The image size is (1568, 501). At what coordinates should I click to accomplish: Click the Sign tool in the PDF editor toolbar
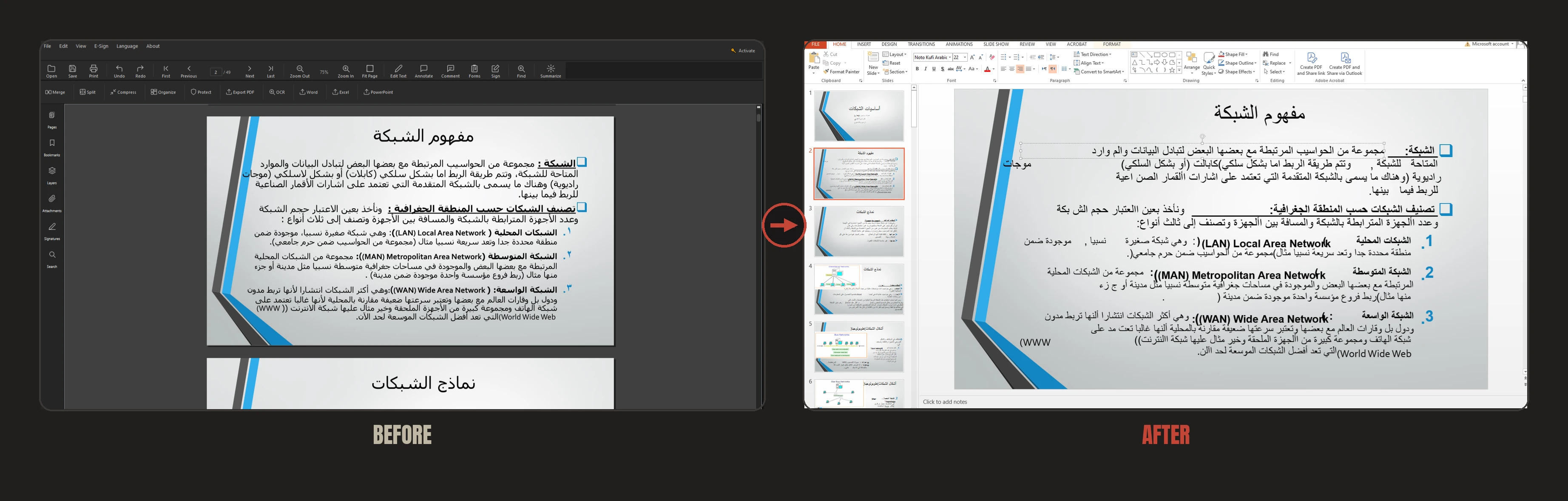coord(495,71)
